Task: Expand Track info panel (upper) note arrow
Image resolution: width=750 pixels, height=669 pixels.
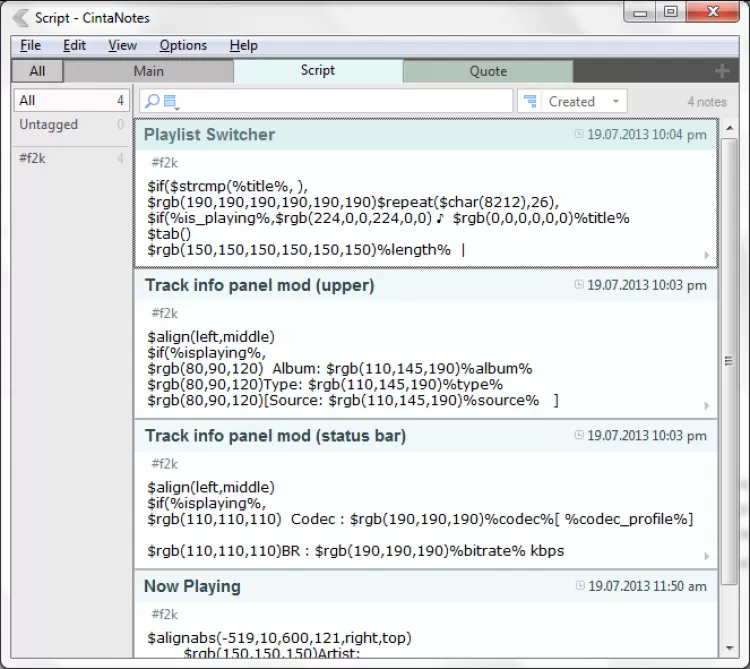Action: pos(706,406)
